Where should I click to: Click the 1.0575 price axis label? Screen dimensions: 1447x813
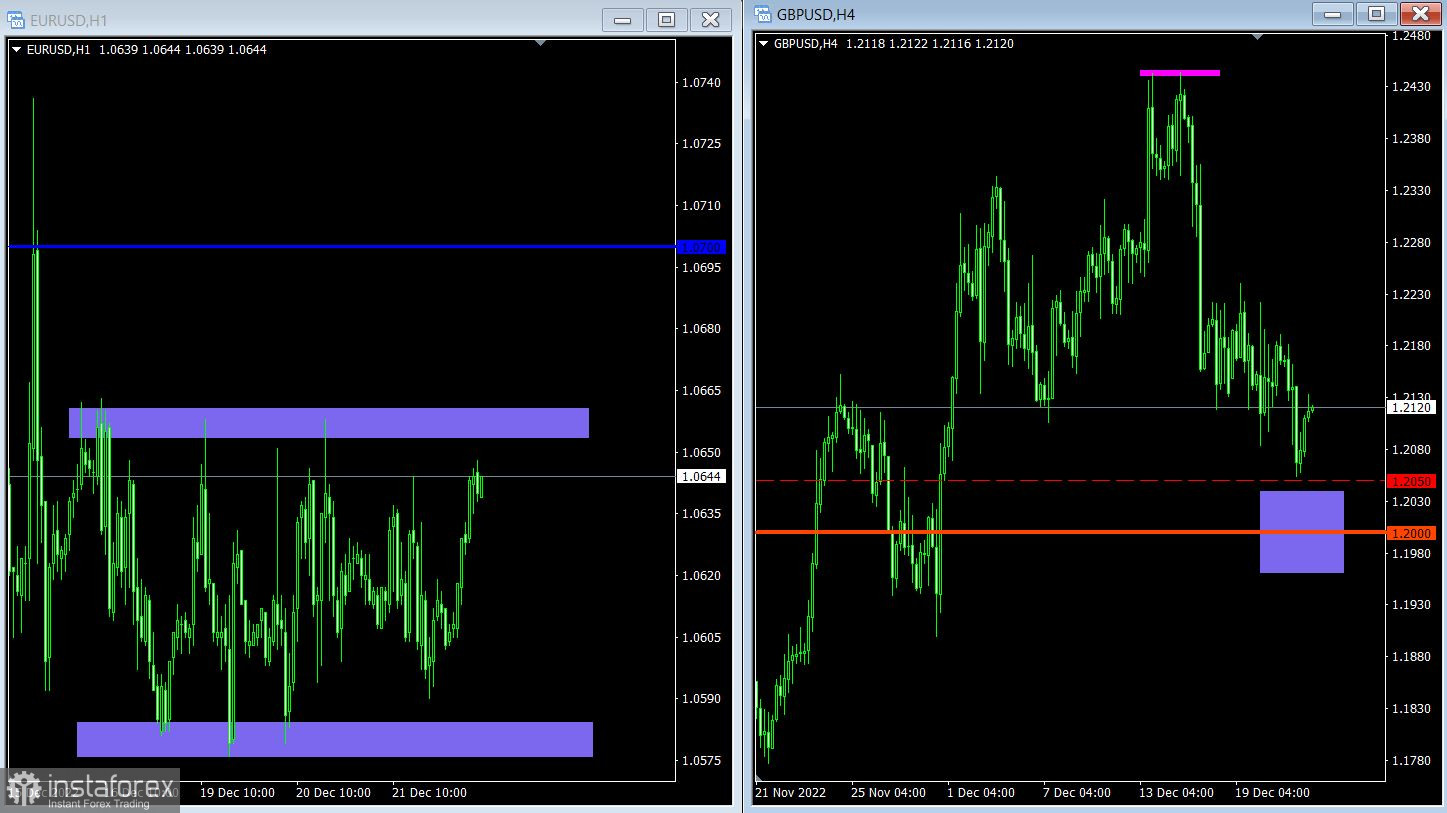pyautogui.click(x=701, y=761)
